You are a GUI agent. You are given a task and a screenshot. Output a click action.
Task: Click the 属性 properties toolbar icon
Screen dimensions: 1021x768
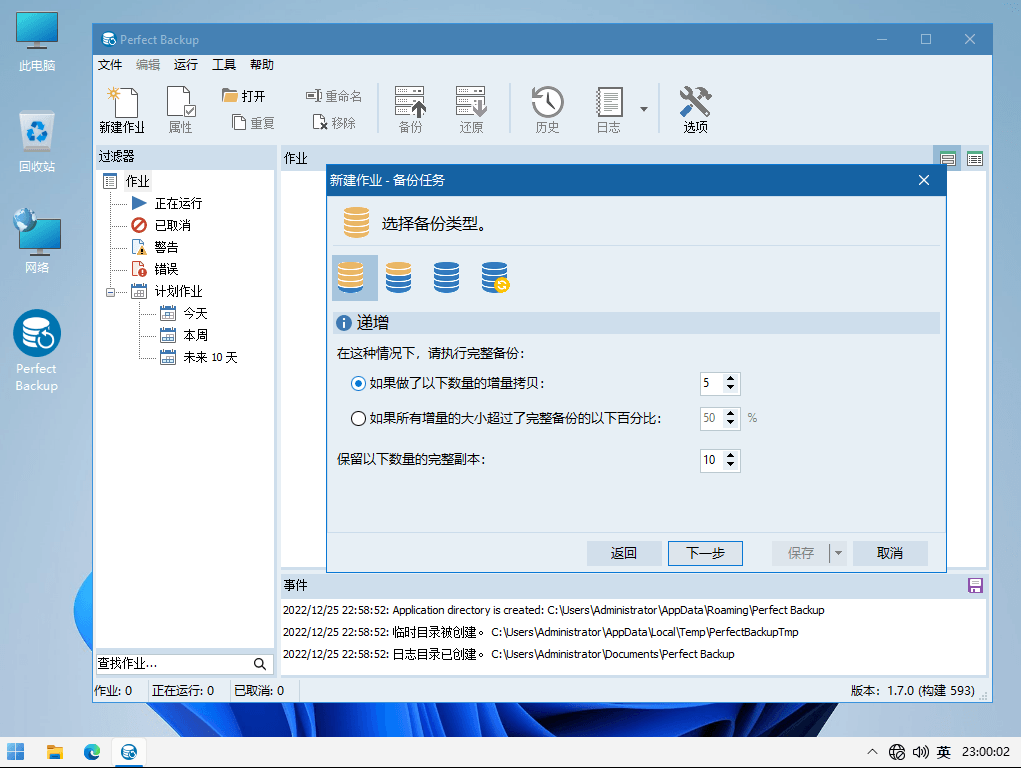tap(180, 109)
